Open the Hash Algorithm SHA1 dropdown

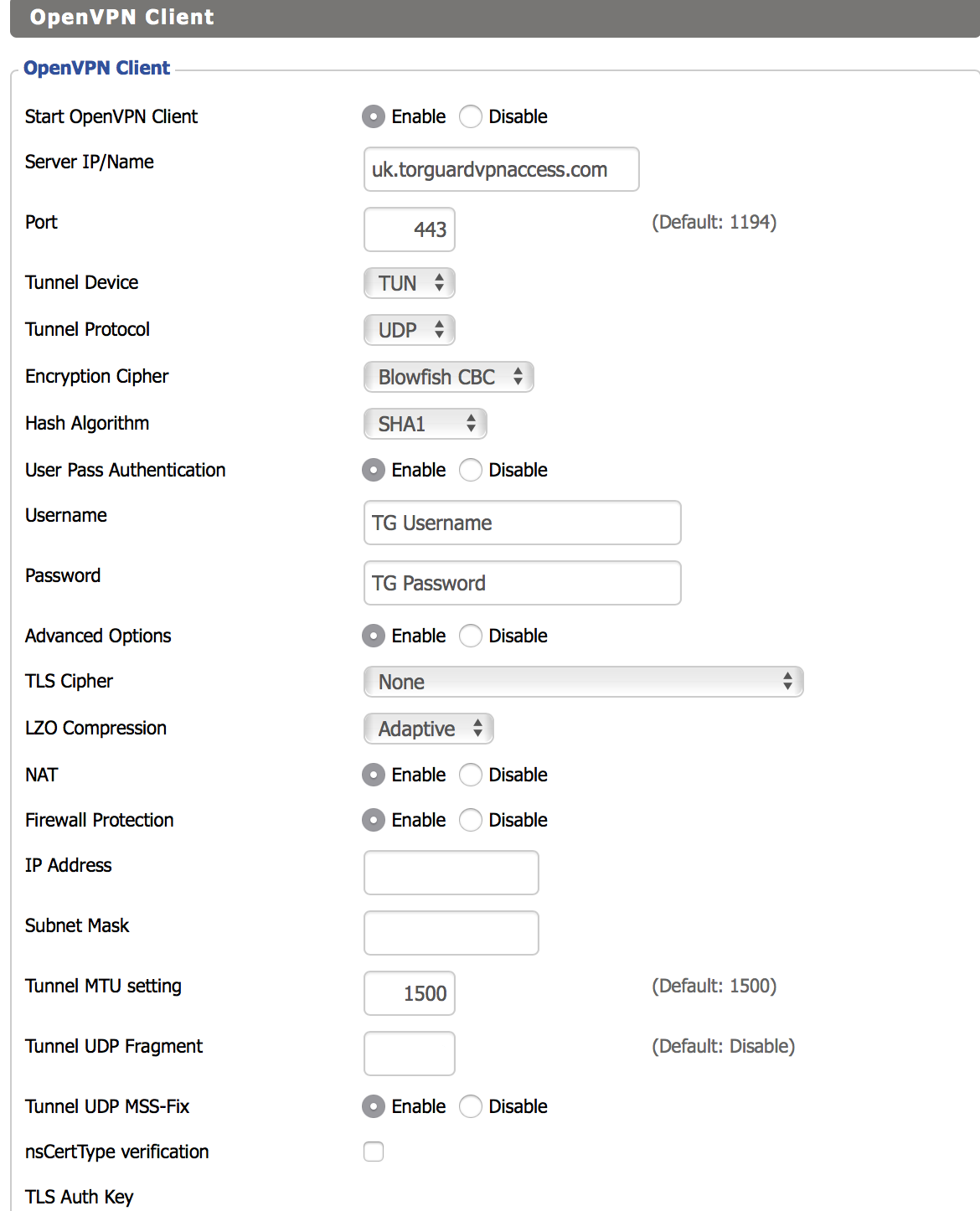426,424
